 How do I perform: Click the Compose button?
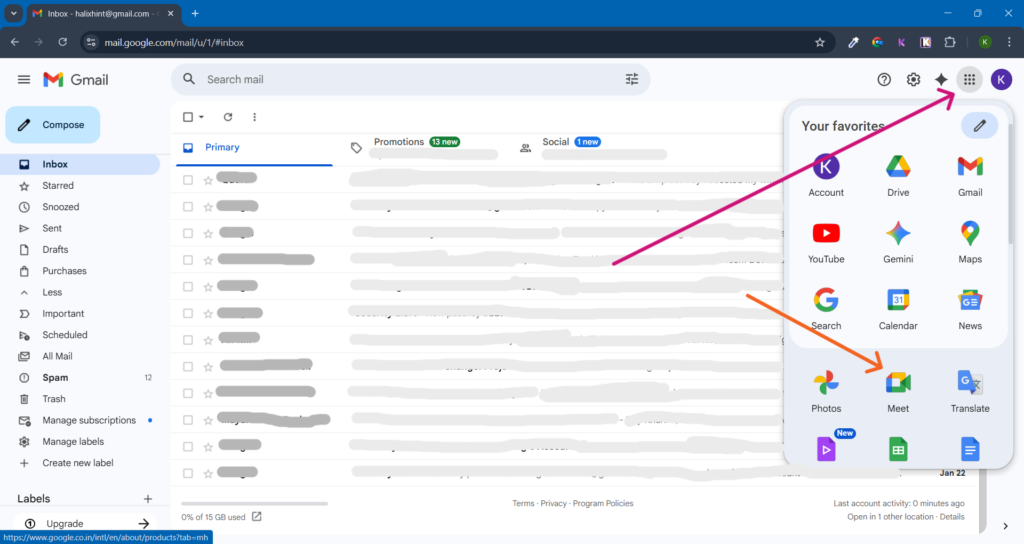[53, 125]
